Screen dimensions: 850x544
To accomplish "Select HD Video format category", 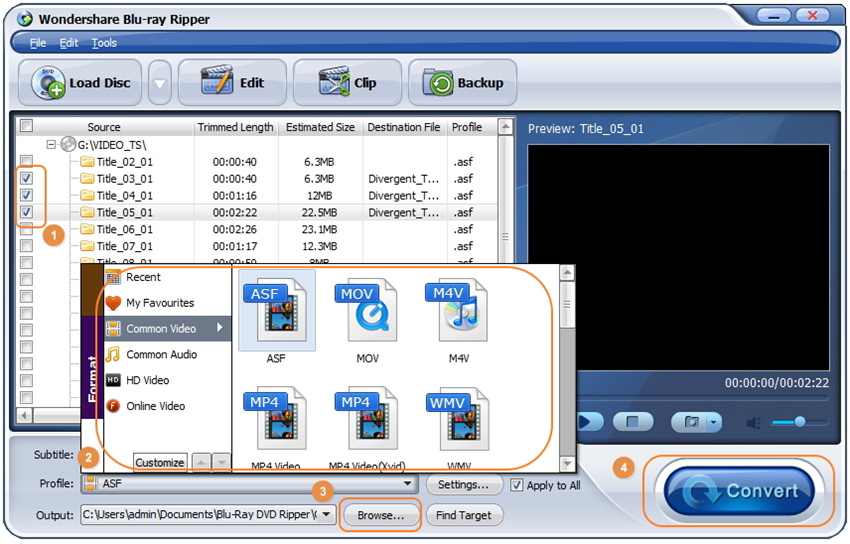I will pos(147,380).
